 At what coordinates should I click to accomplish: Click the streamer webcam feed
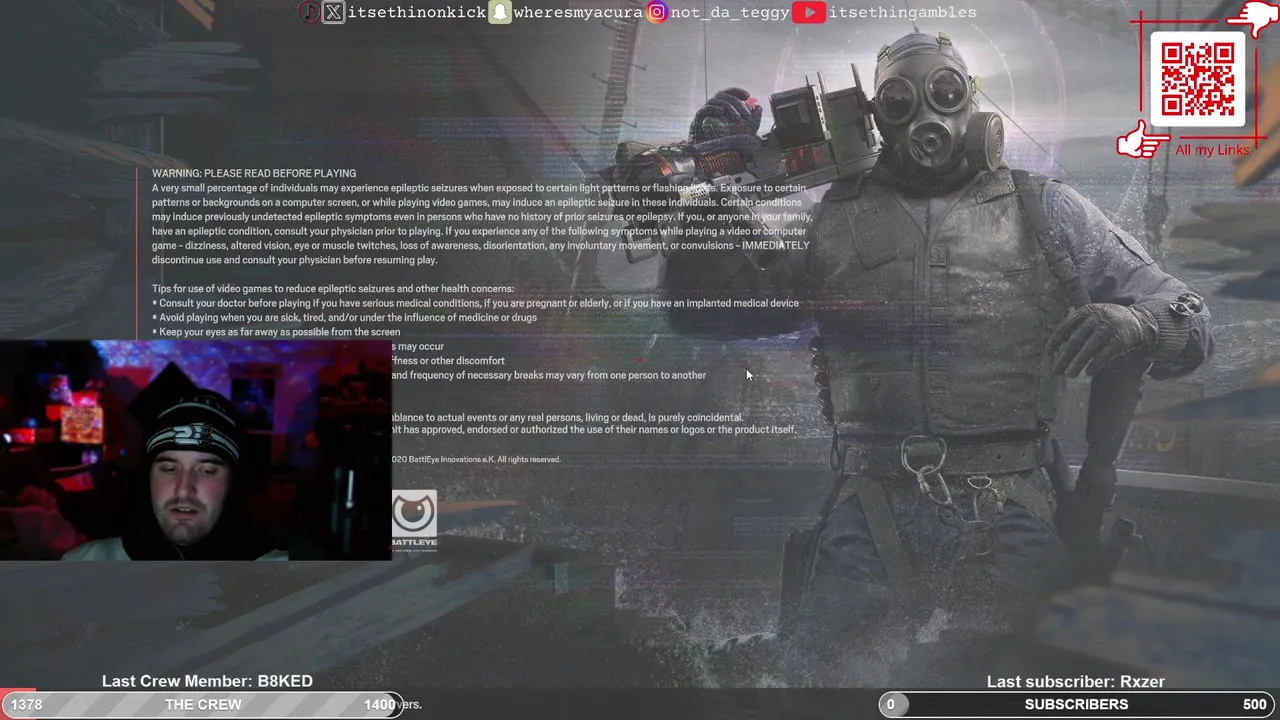point(195,450)
